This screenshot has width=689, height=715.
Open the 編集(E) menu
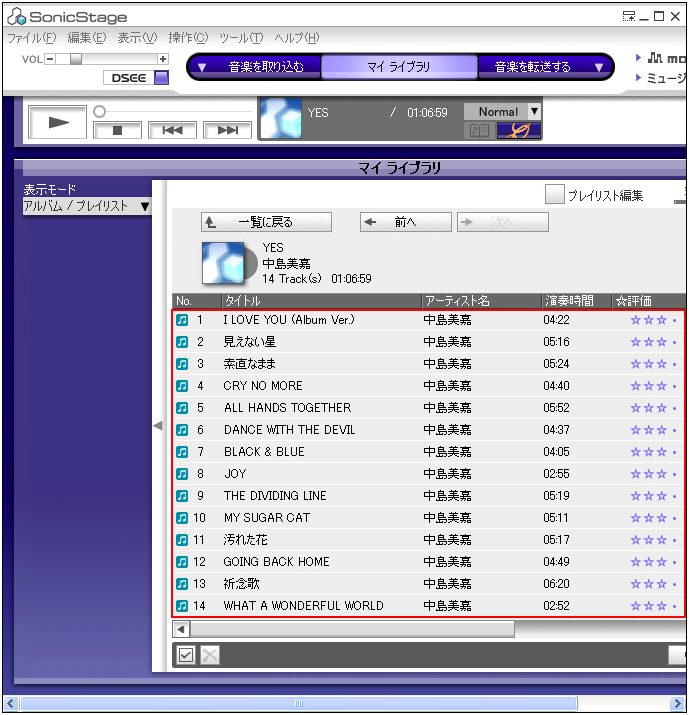coord(87,38)
